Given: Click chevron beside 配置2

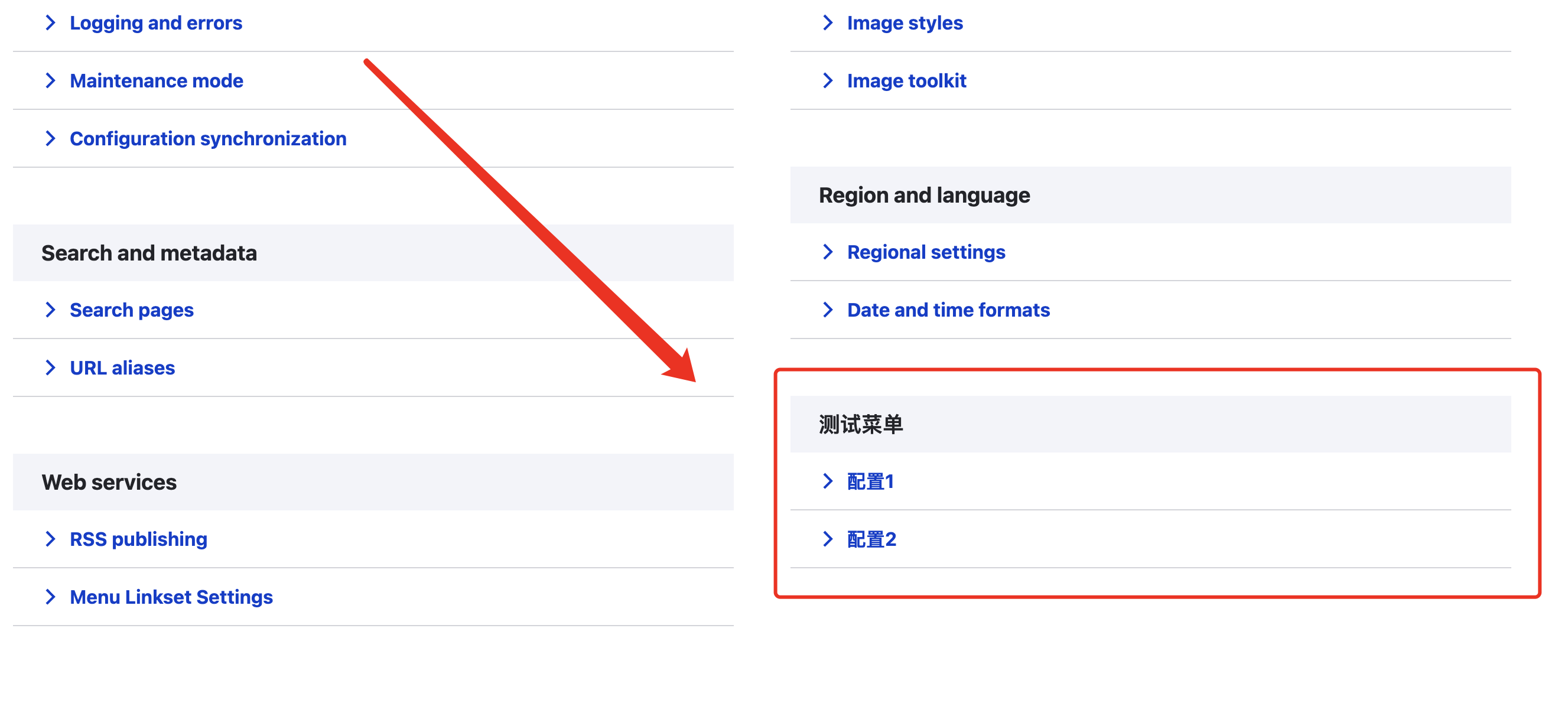Looking at the screenshot, I should (x=828, y=539).
